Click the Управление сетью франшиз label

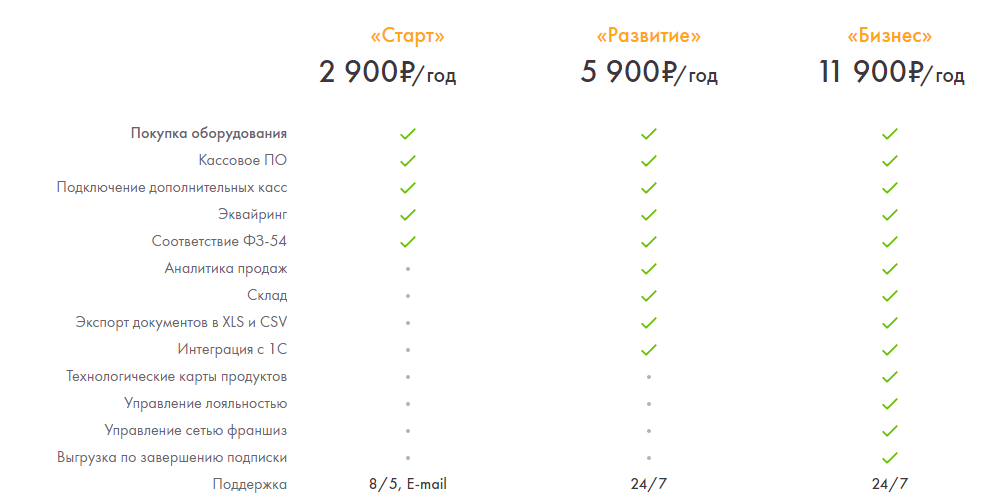[196, 430]
